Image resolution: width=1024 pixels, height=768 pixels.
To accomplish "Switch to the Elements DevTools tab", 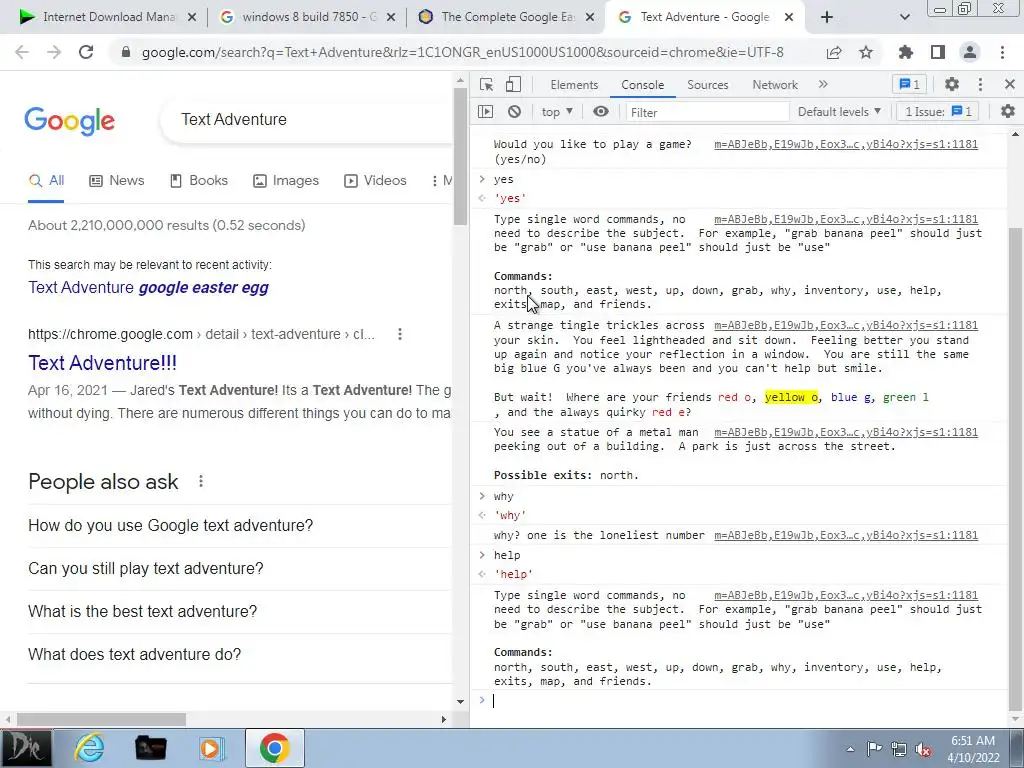I will (574, 85).
